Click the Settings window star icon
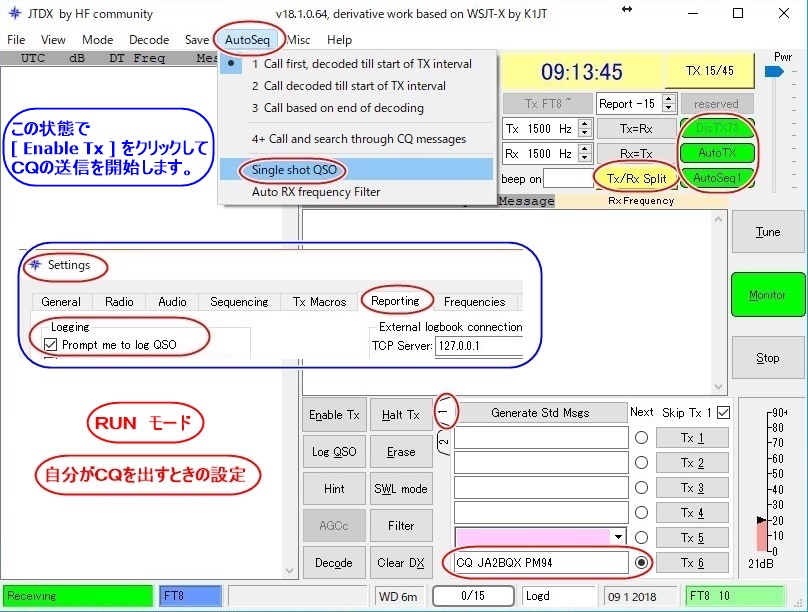The height and width of the screenshot is (612, 808). pyautogui.click(x=35, y=265)
